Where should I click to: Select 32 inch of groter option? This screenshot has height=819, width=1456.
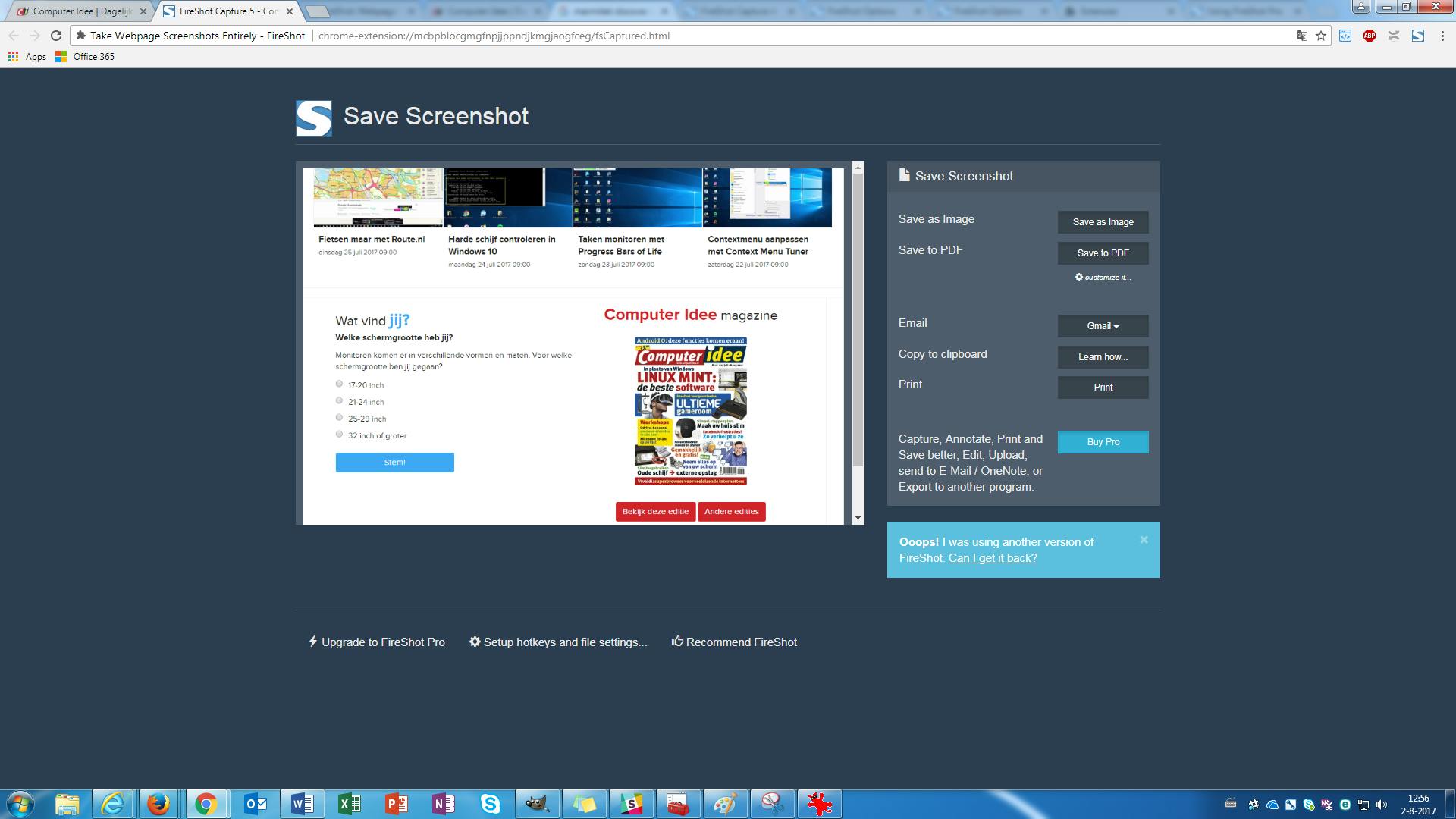pyautogui.click(x=339, y=435)
